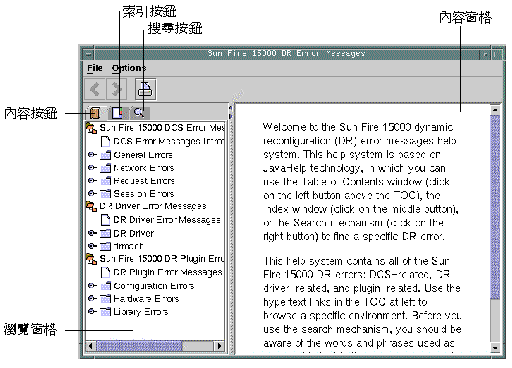This screenshot has height=368, width=512.
Task: Select the Session Errors tree label
Action: click(x=144, y=194)
